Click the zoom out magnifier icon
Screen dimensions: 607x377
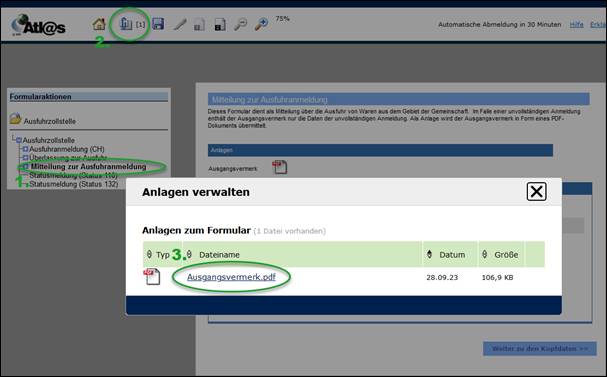(x=240, y=24)
